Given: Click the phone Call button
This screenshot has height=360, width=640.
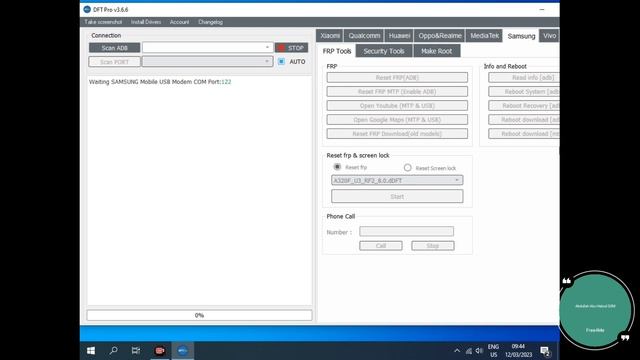Looking at the screenshot, I should click(x=381, y=246).
